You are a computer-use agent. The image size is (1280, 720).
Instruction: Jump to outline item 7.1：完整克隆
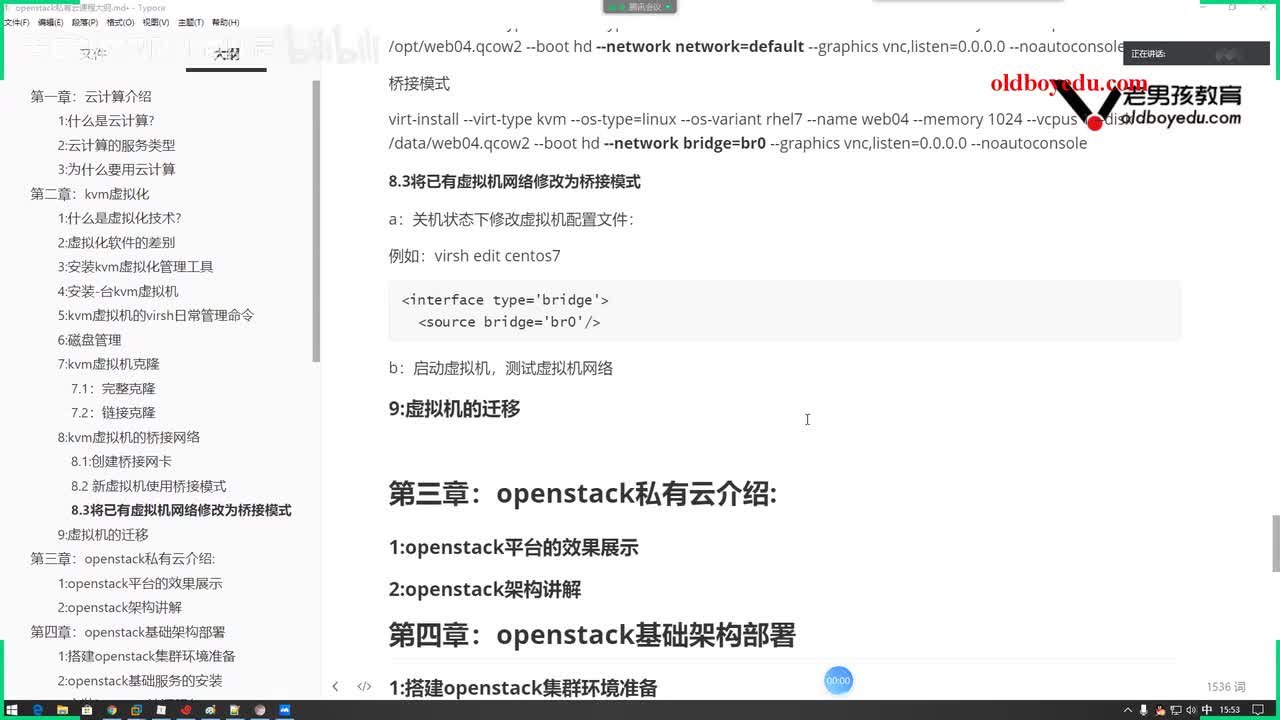[113, 388]
